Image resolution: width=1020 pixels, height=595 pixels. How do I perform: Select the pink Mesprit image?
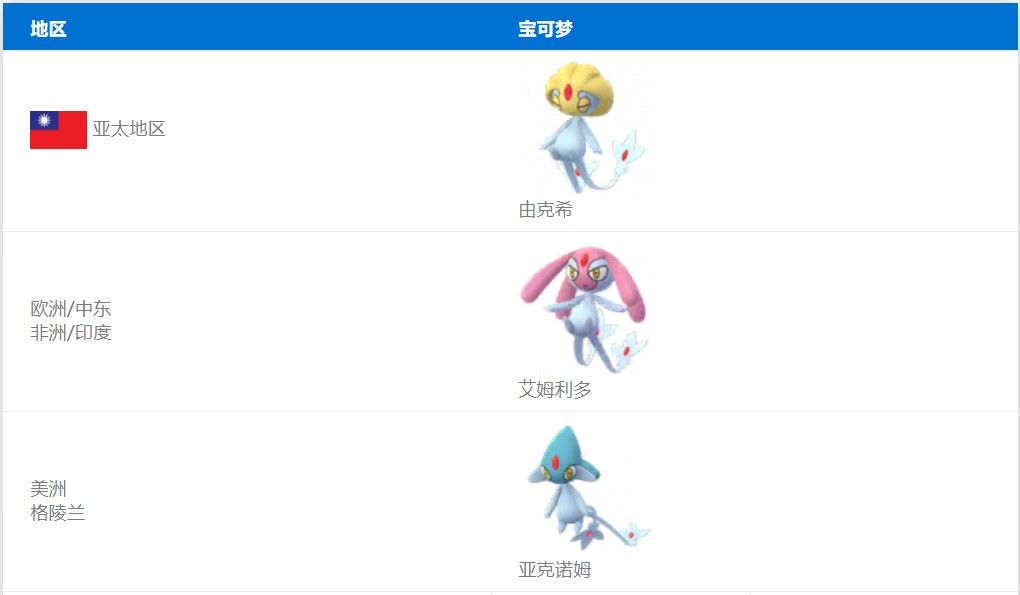click(x=585, y=308)
